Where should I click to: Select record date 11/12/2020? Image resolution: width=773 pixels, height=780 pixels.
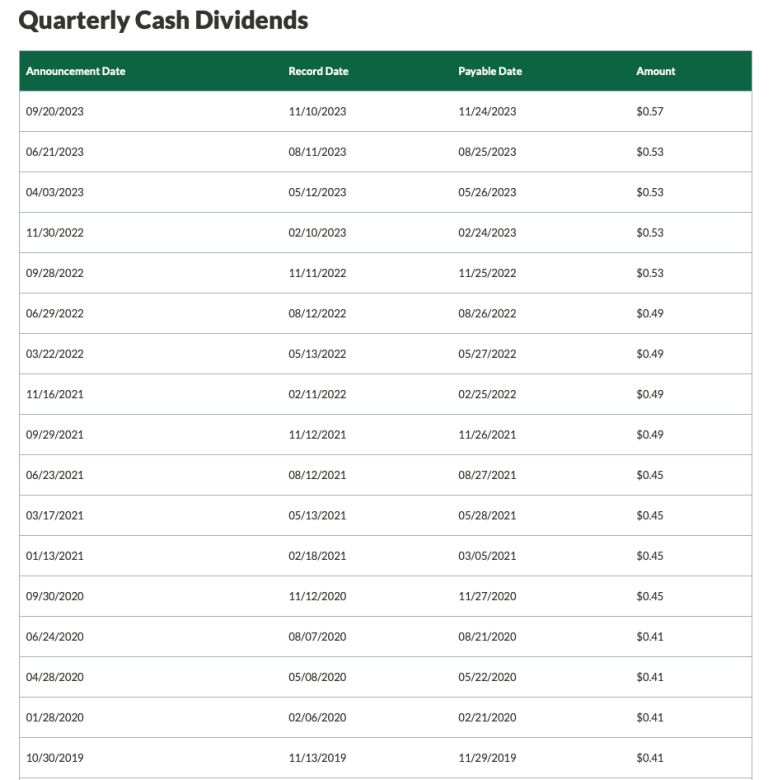click(317, 596)
